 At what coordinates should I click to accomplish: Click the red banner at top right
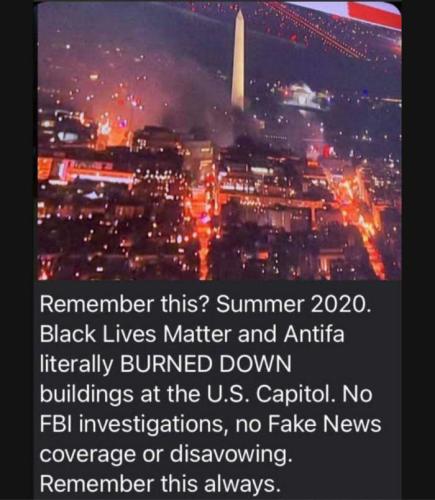point(374,16)
